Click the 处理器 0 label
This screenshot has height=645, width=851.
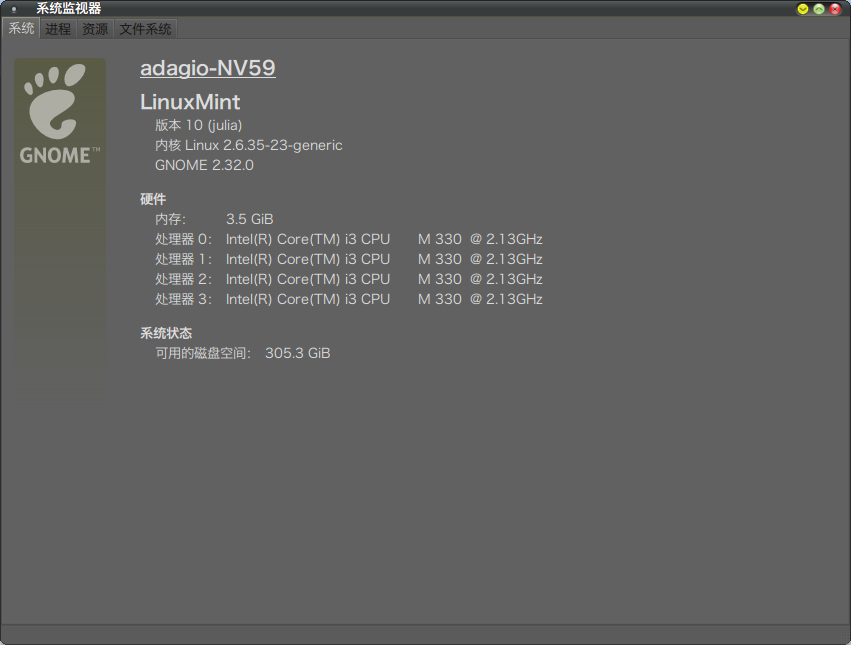pos(183,239)
